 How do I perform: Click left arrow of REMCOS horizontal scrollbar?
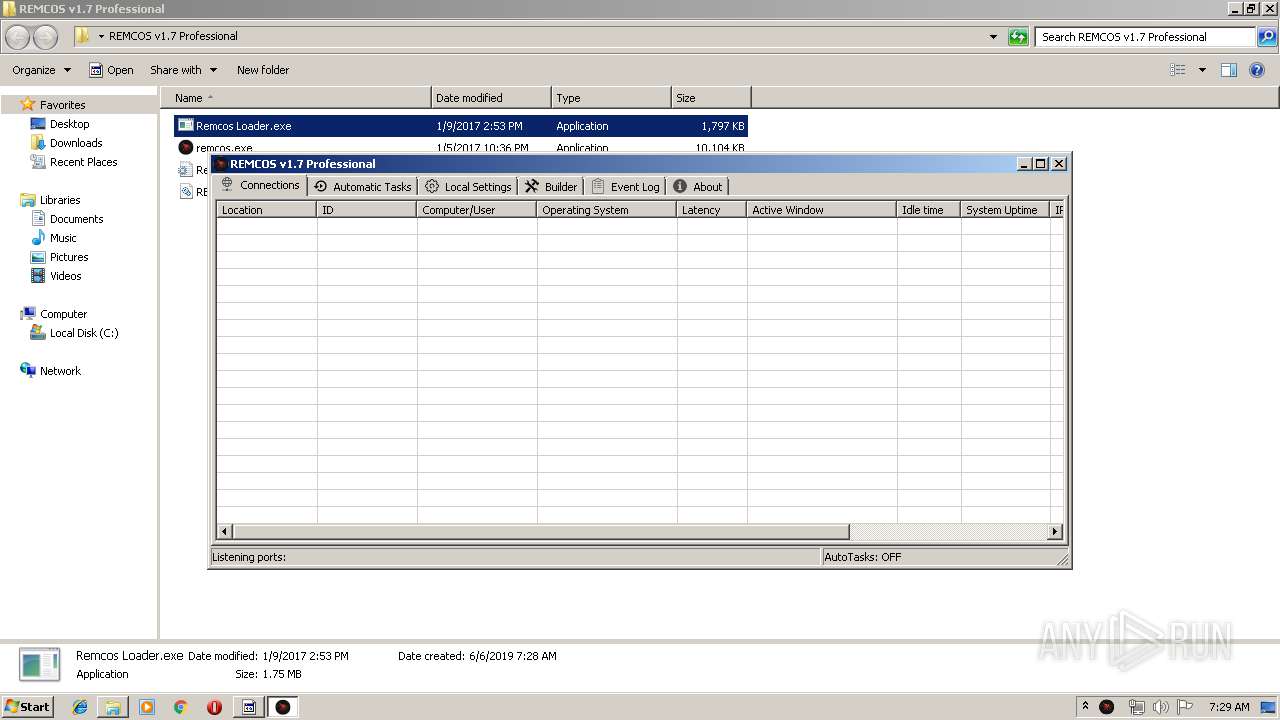(225, 532)
